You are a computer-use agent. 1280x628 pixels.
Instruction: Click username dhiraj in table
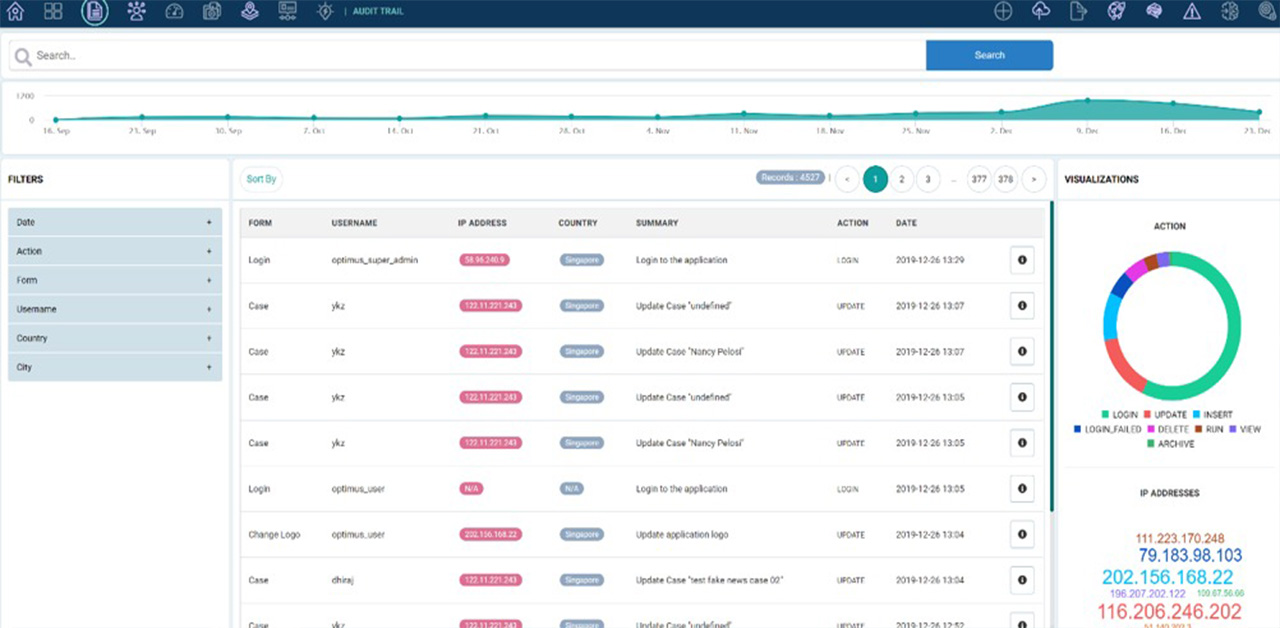[x=344, y=580]
